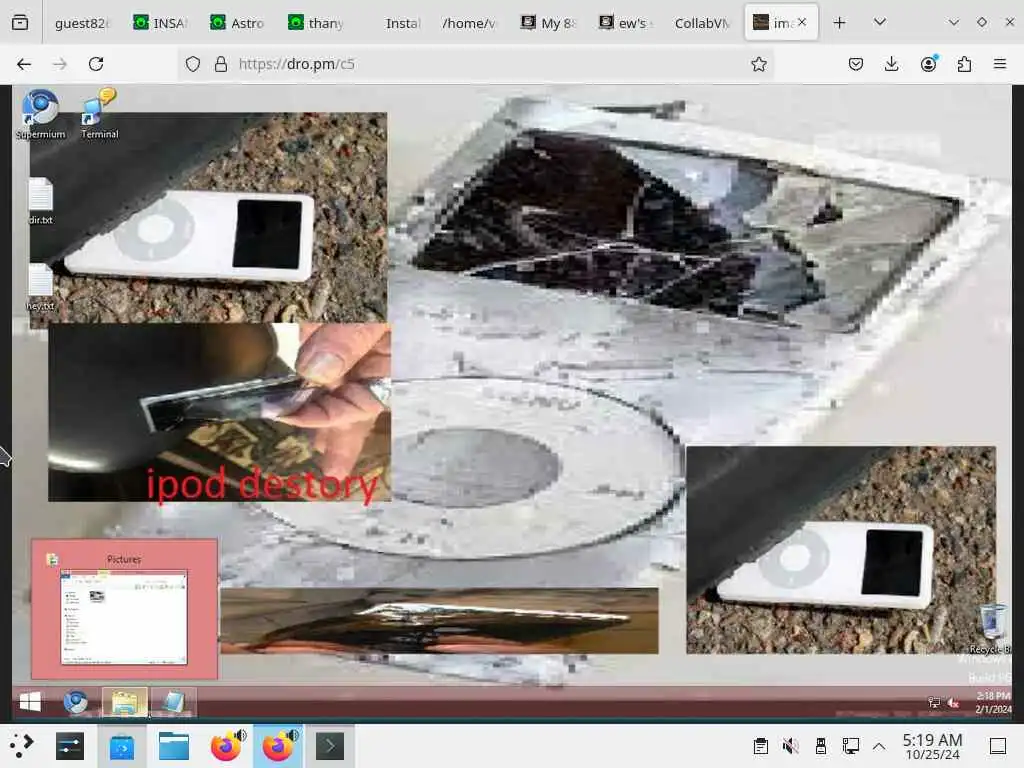
Task: Open tracking protection shield icon
Action: [193, 64]
